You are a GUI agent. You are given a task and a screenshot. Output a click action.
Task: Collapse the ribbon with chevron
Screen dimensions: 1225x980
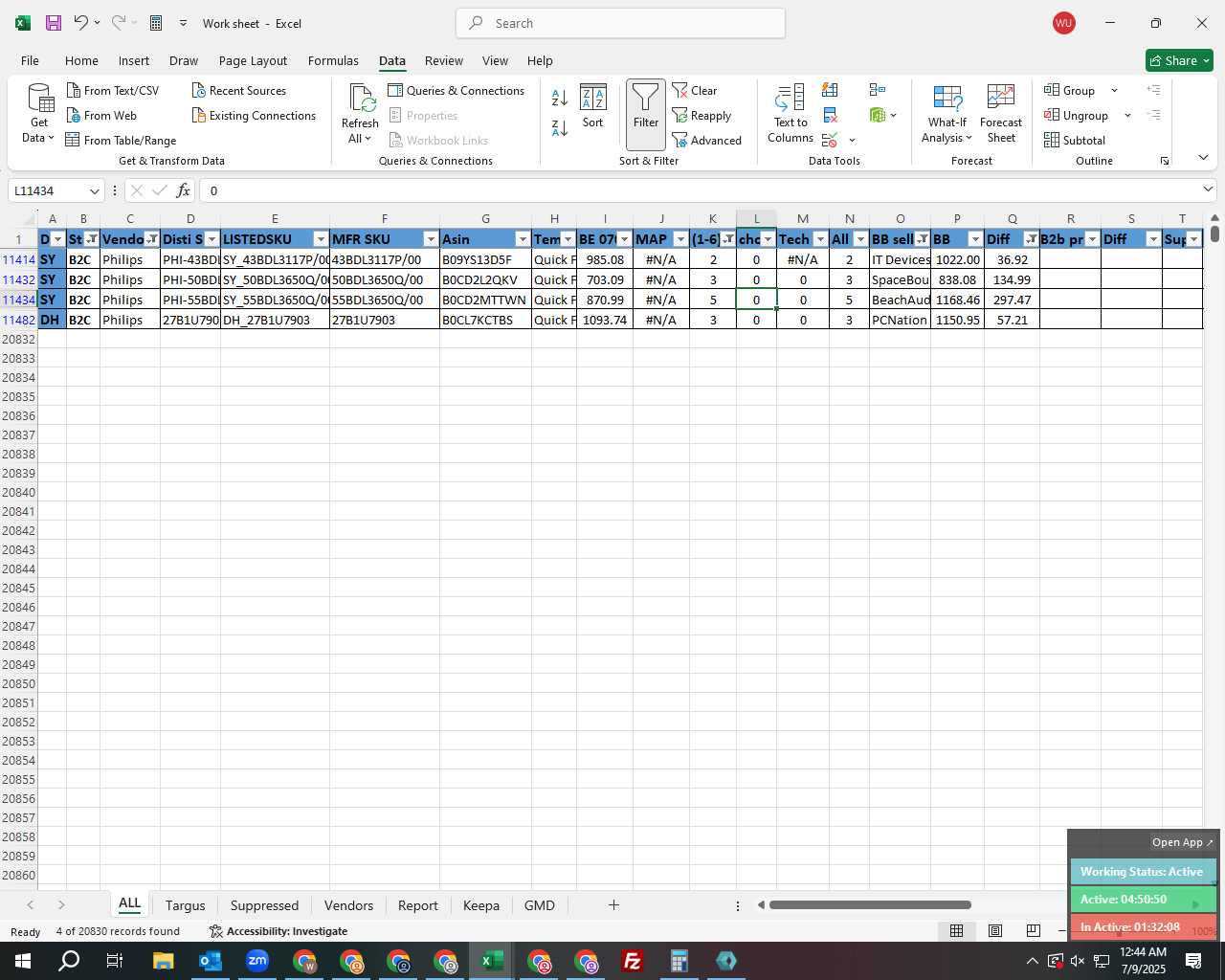tap(1203, 158)
